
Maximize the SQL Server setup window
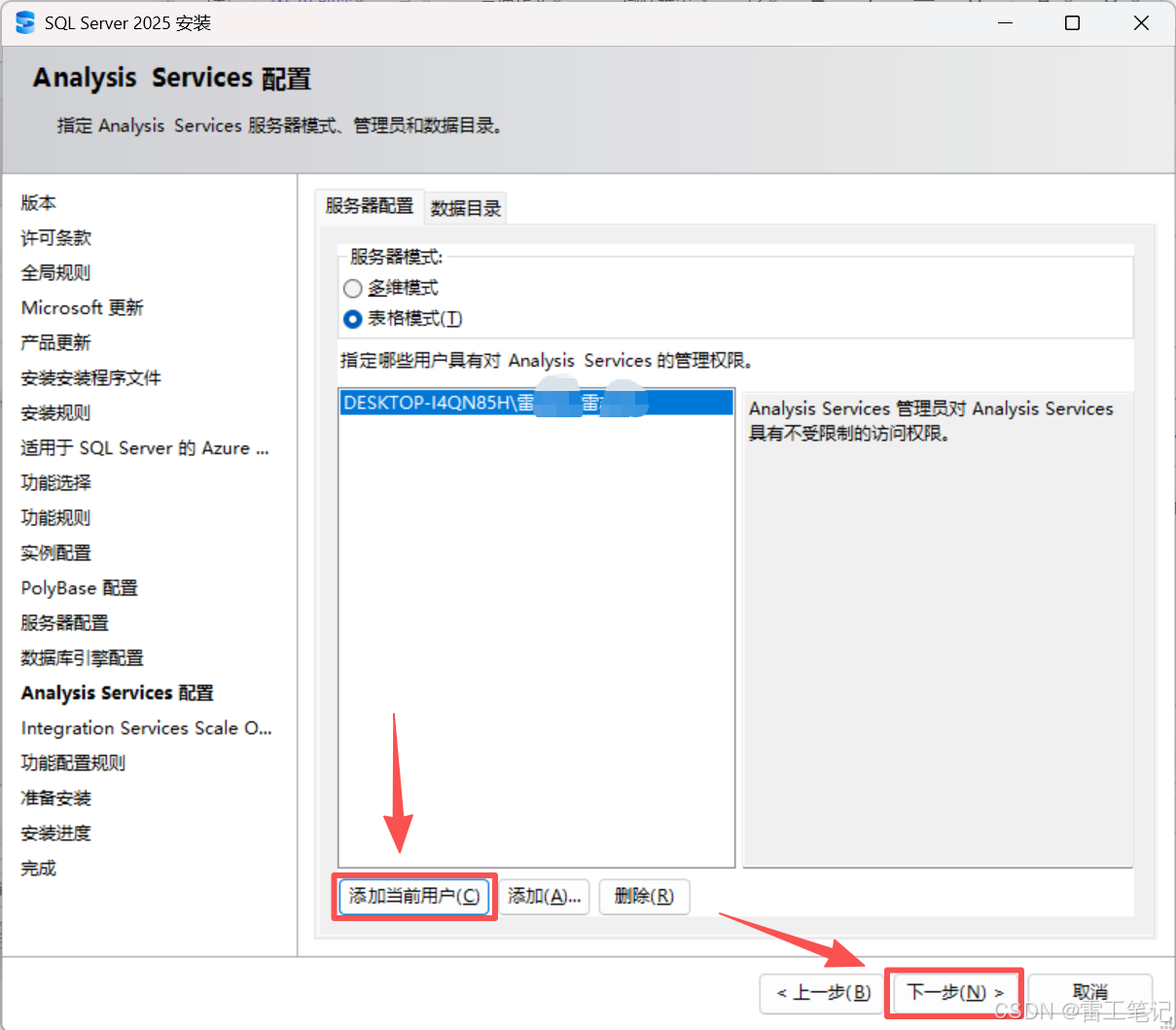click(x=1072, y=22)
